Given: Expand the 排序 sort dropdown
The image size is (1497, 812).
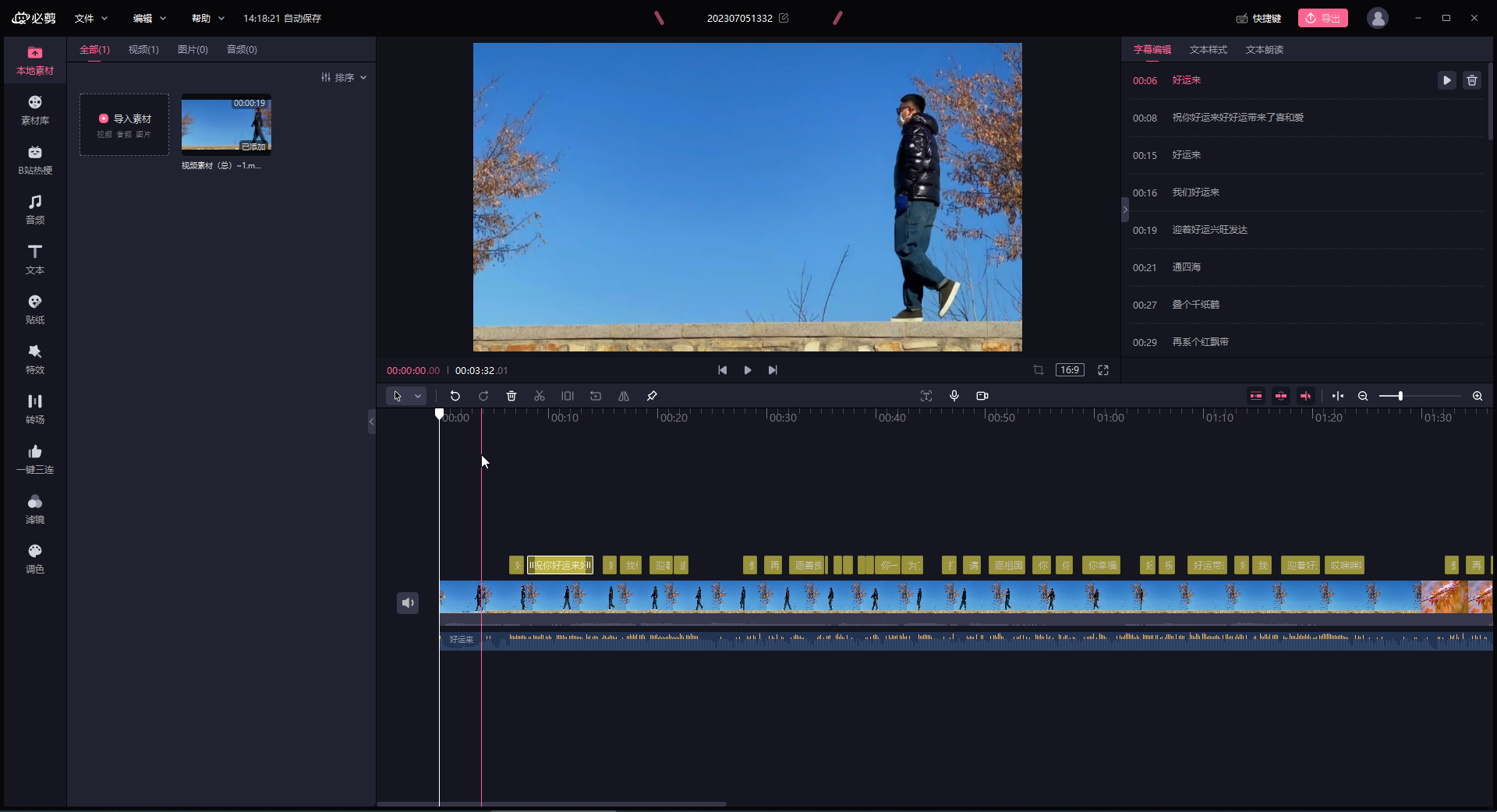Looking at the screenshot, I should tap(344, 77).
